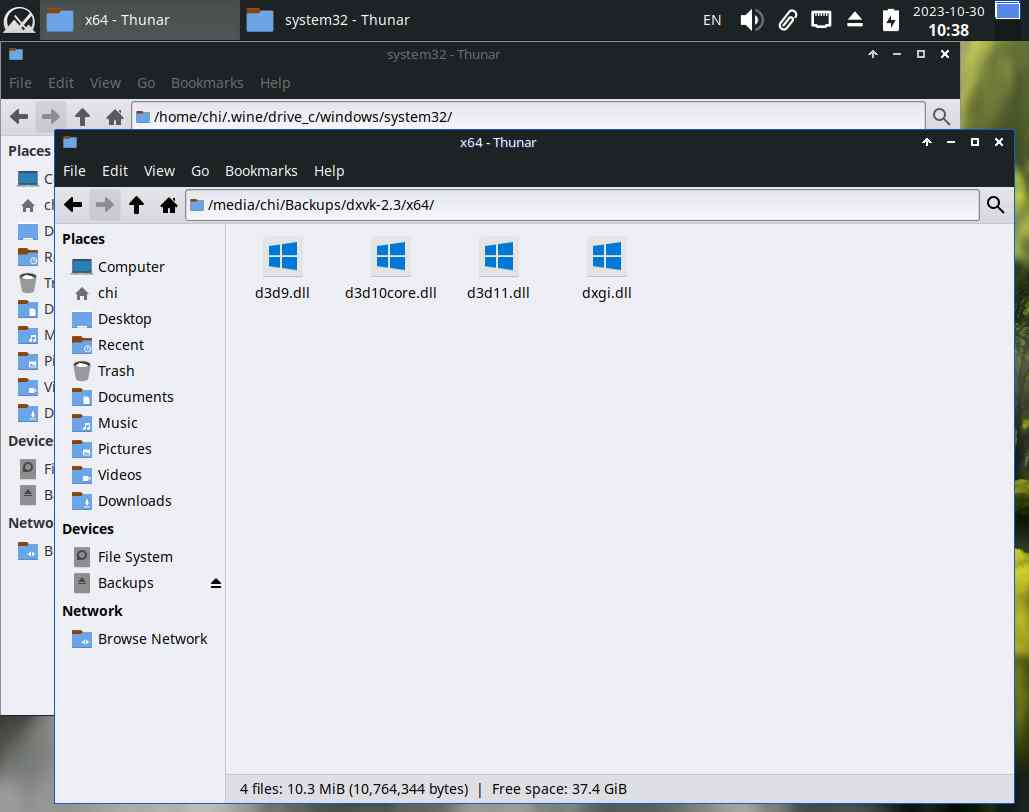The height and width of the screenshot is (812, 1029).
Task: Open View menu in system32 window
Action: coord(105,83)
